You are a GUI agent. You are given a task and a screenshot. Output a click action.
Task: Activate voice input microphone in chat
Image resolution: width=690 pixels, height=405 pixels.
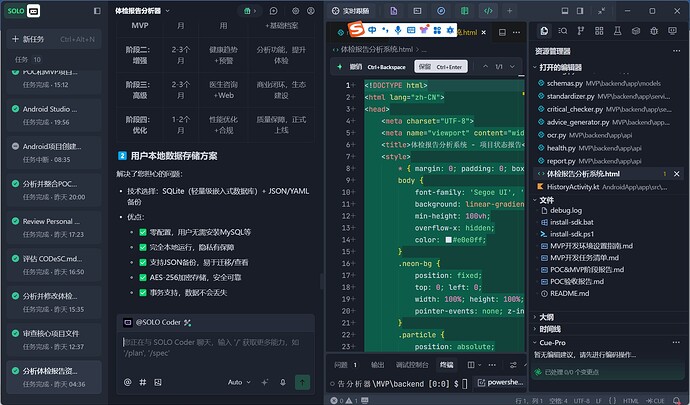283,383
